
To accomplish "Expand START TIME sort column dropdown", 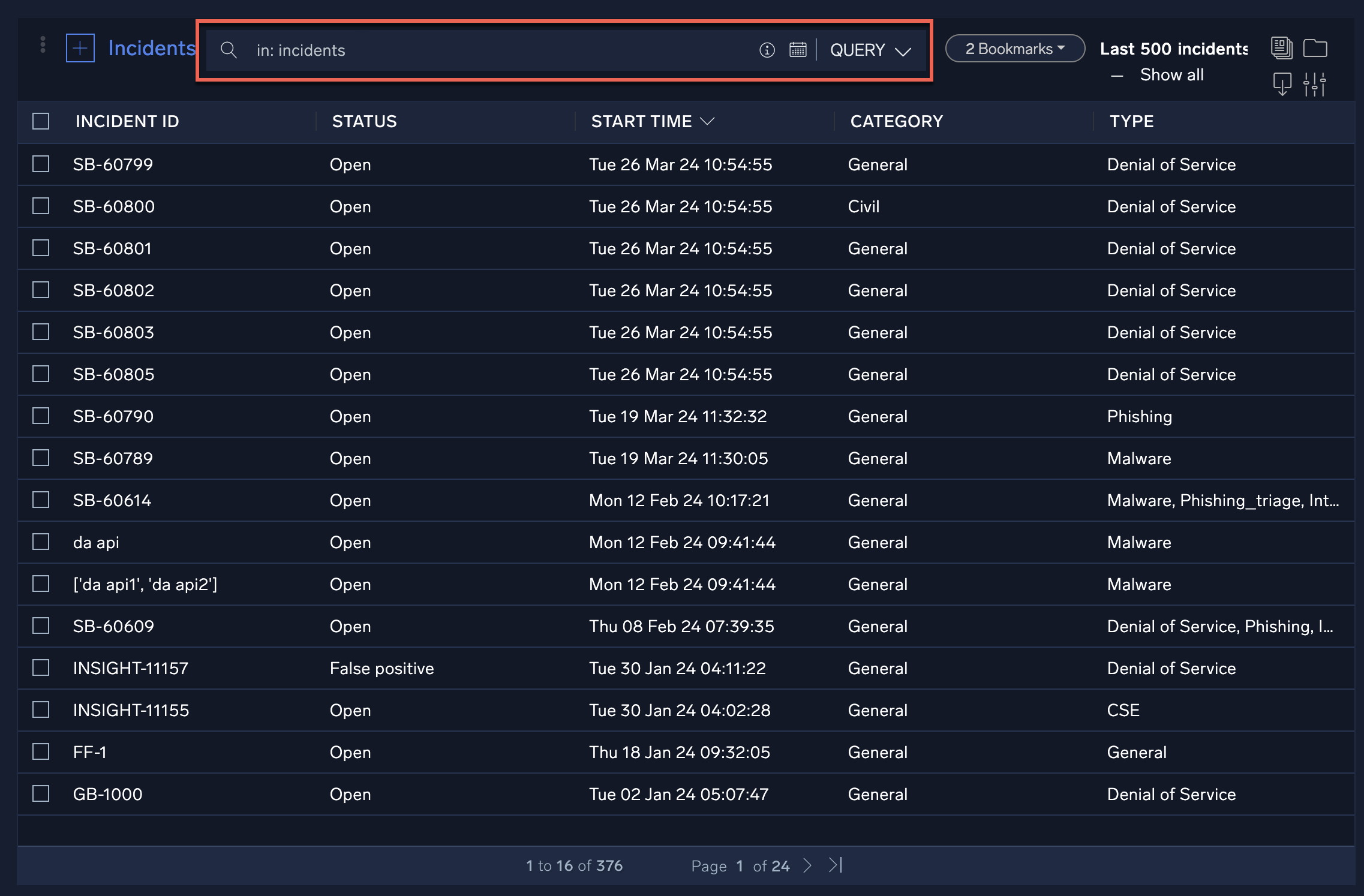I will [709, 121].
